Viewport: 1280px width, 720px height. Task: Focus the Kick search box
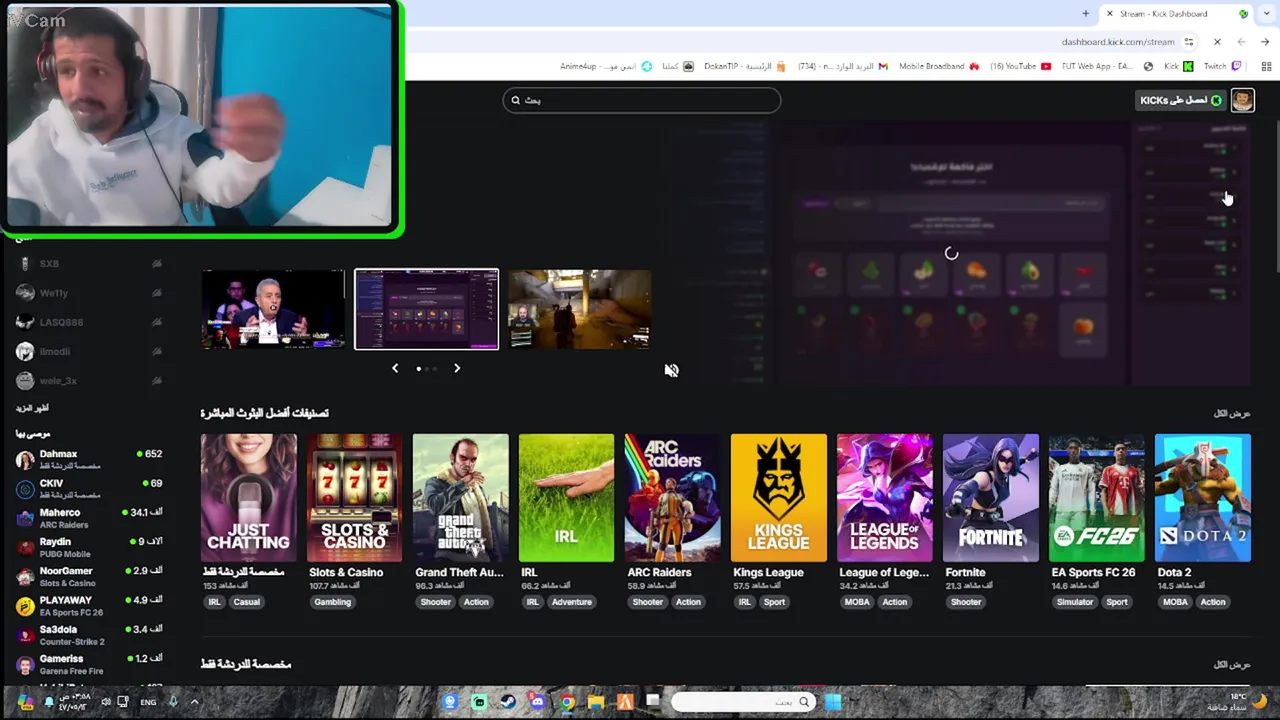pos(641,100)
